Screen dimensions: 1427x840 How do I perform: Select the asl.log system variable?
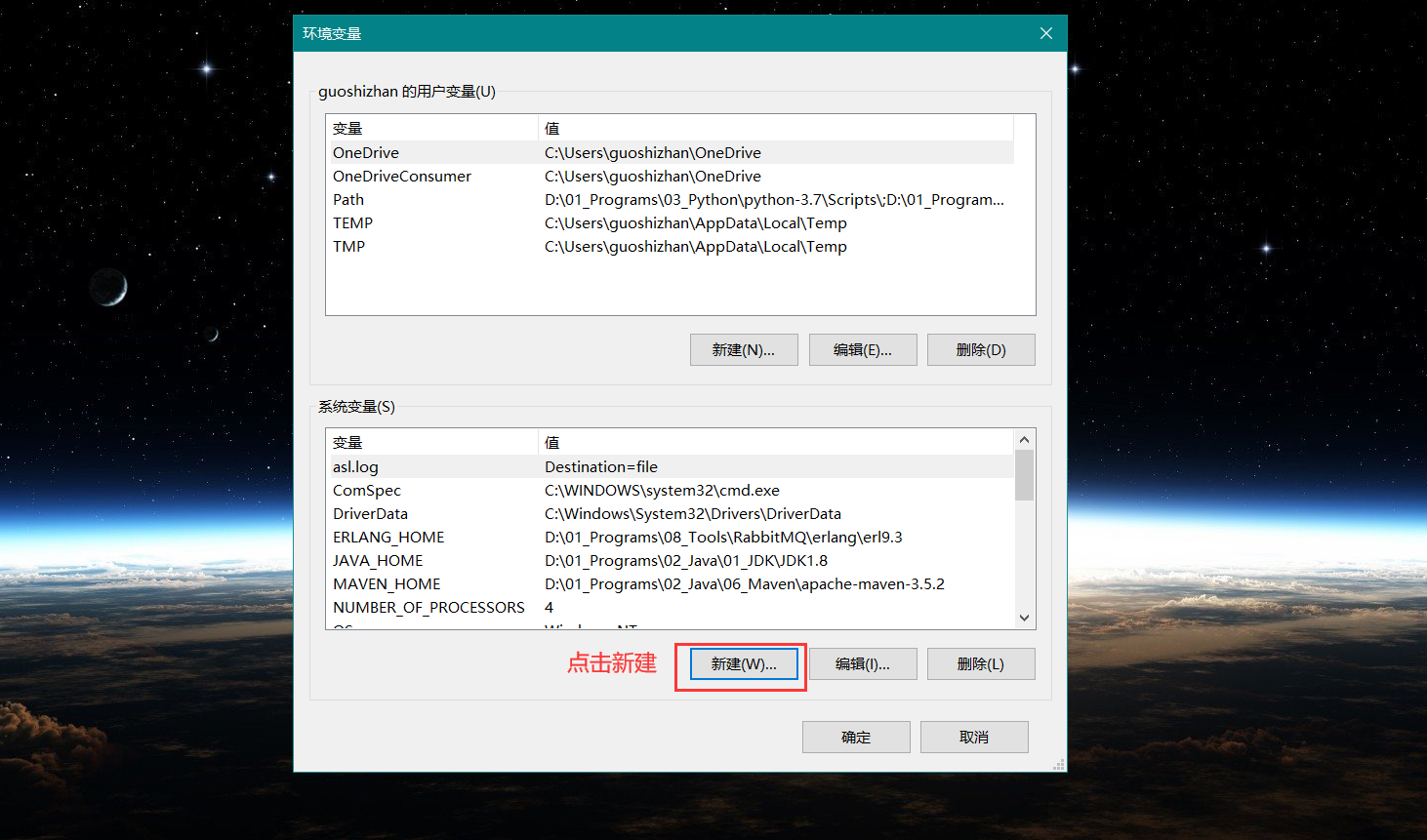671,467
